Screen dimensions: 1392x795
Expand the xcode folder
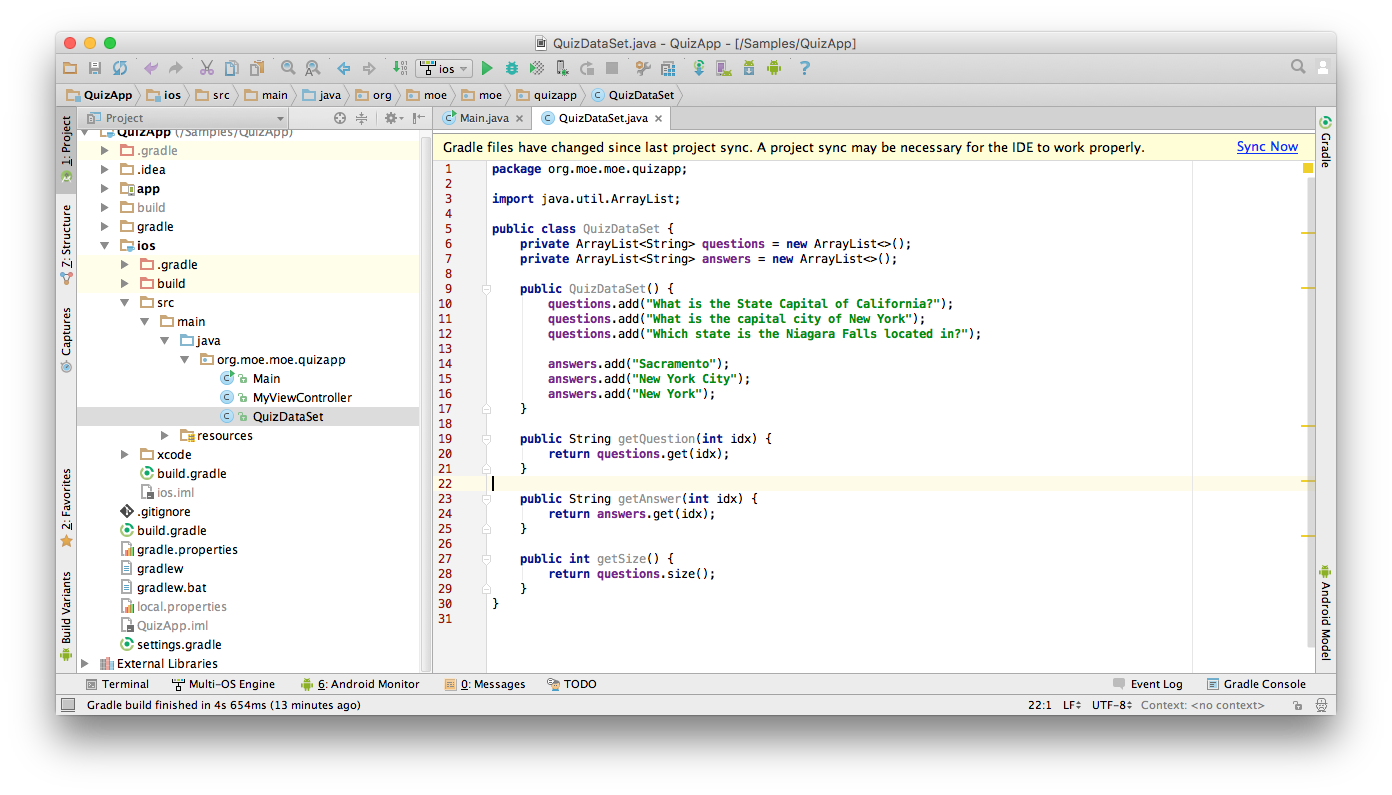124,454
